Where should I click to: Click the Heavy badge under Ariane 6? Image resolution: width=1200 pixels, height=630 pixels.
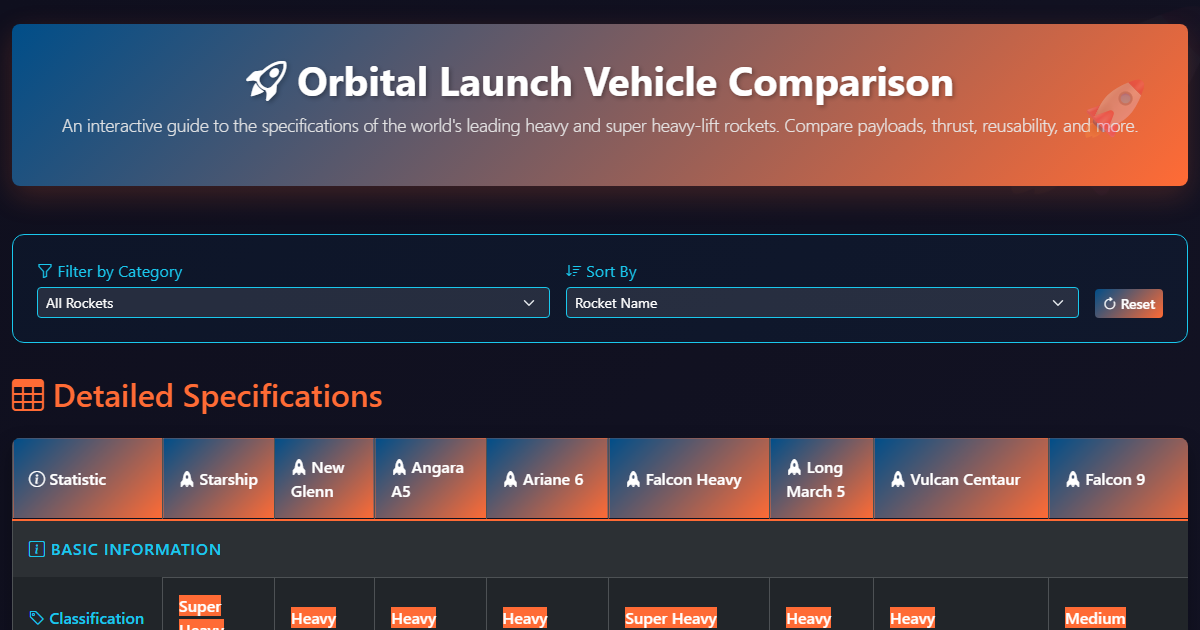click(525, 618)
